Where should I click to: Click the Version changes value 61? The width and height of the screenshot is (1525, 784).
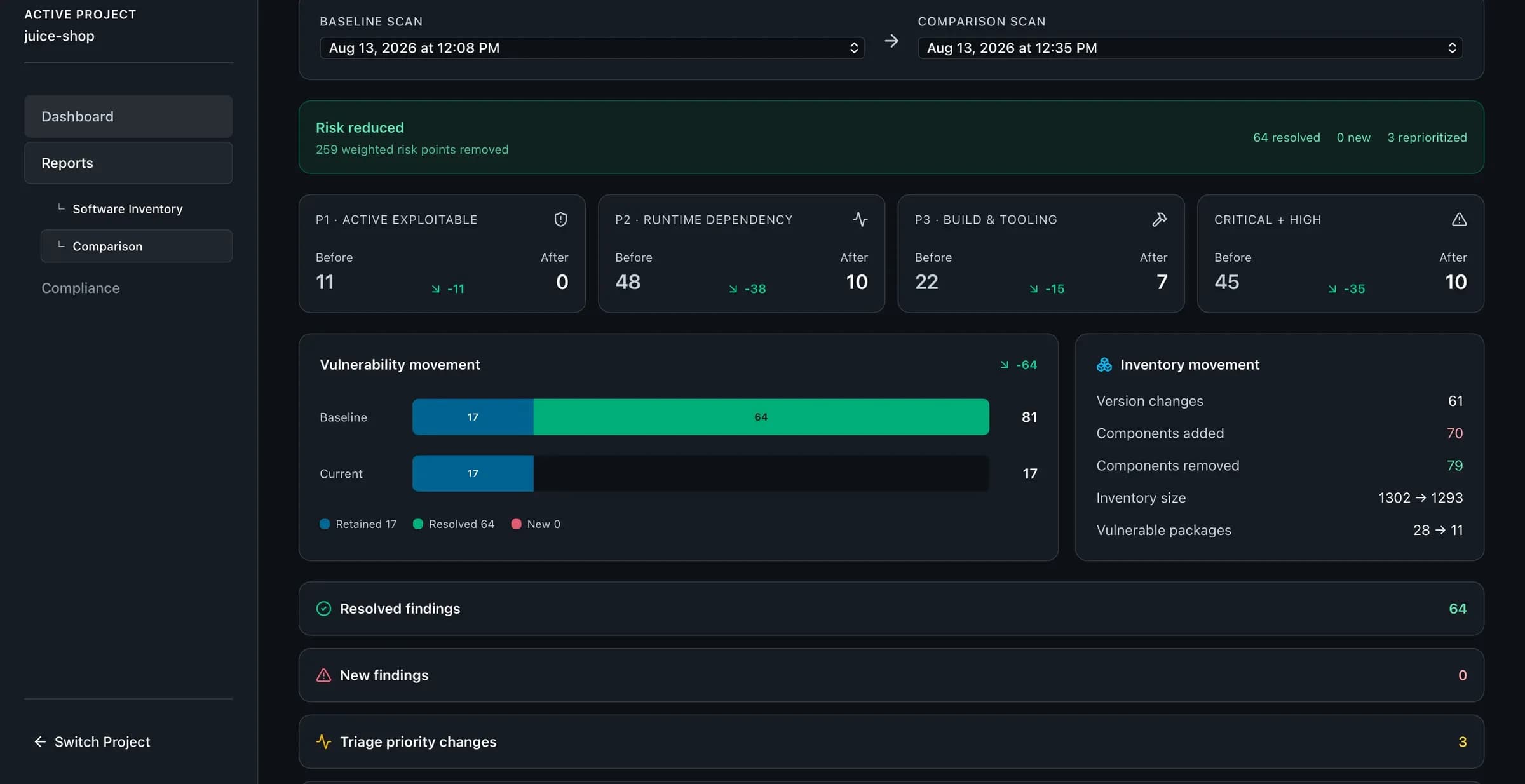tap(1455, 401)
